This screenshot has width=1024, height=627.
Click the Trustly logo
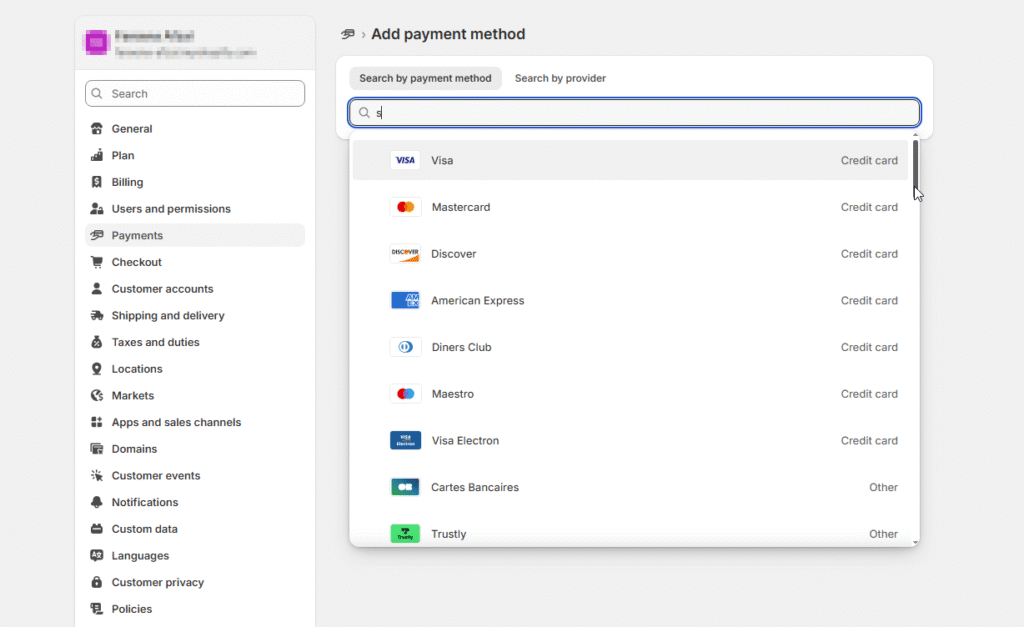click(405, 534)
